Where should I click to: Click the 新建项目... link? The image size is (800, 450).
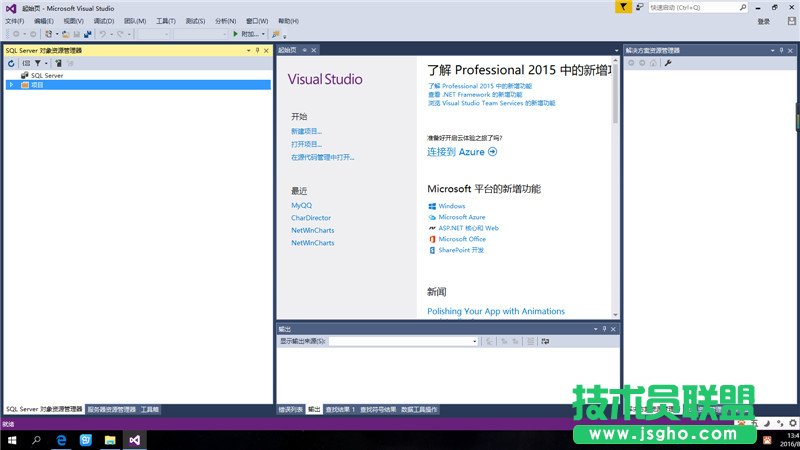(x=306, y=131)
